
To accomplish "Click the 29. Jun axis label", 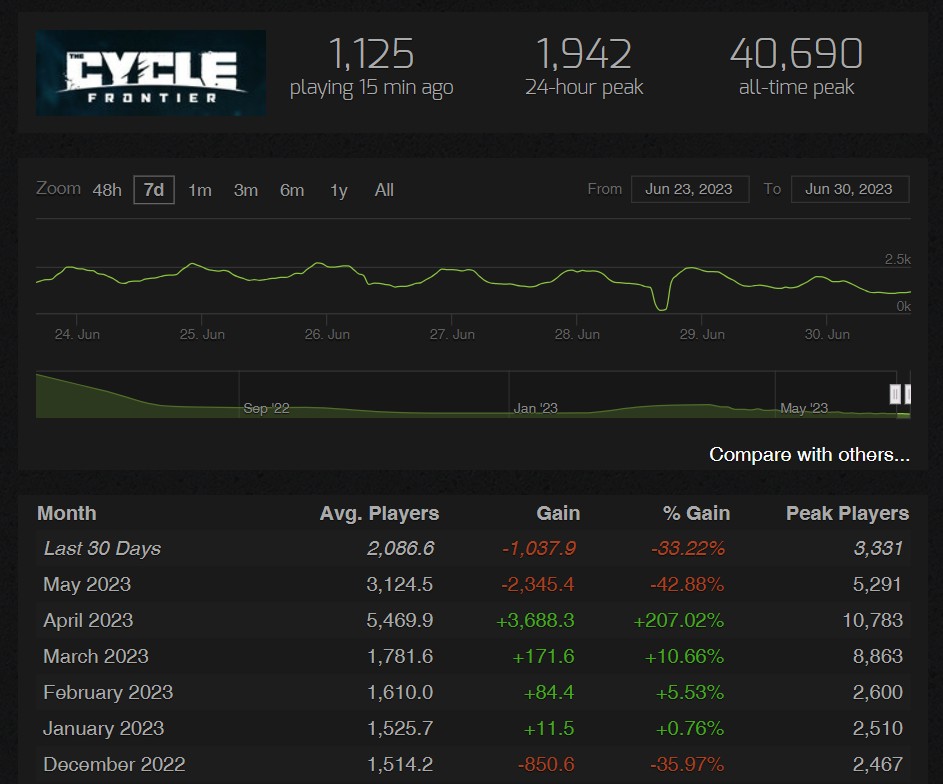I will [x=702, y=334].
